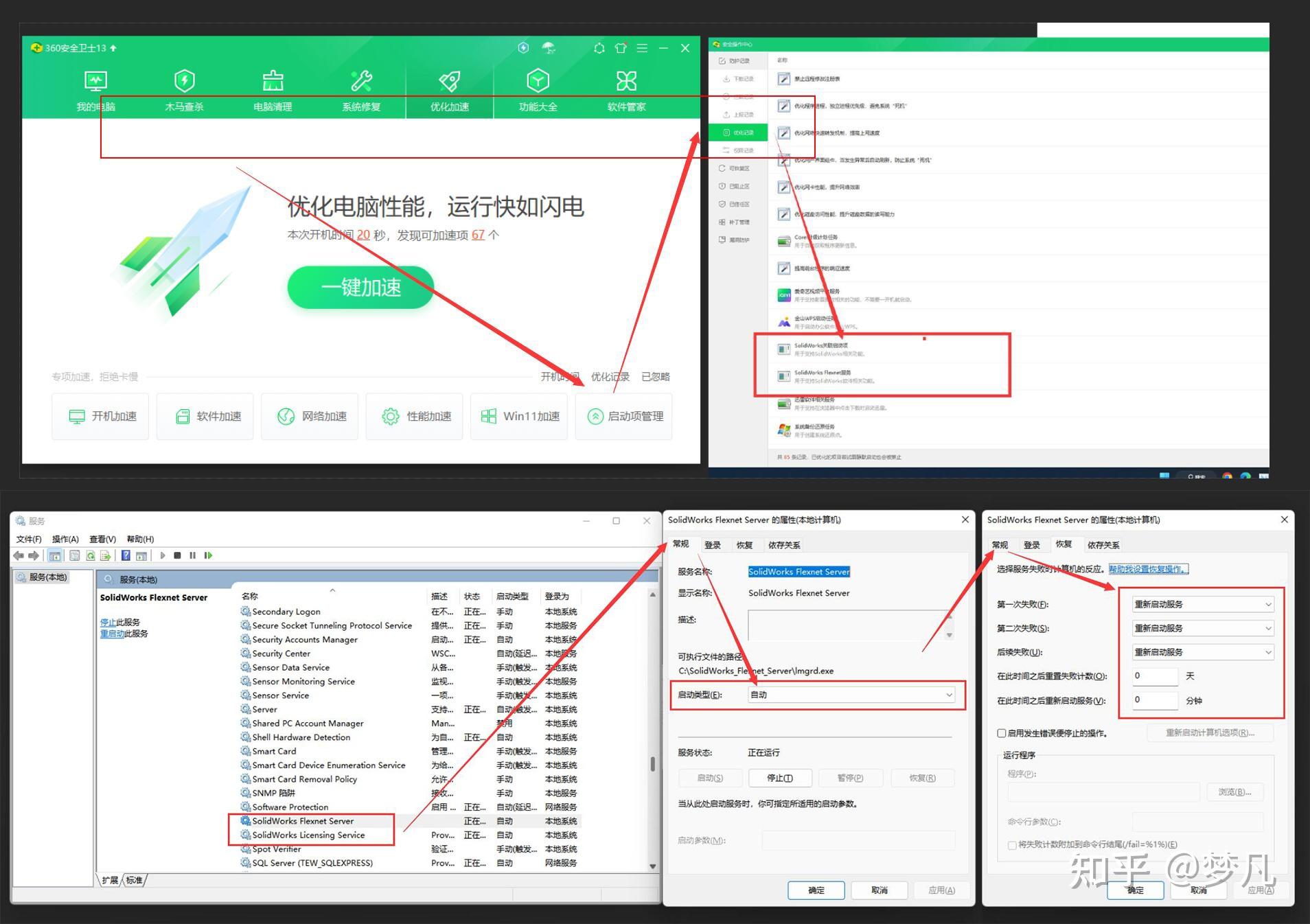
Task: Switch to 依存关系 tab in the 启动类型 properties dialog
Action: click(784, 545)
